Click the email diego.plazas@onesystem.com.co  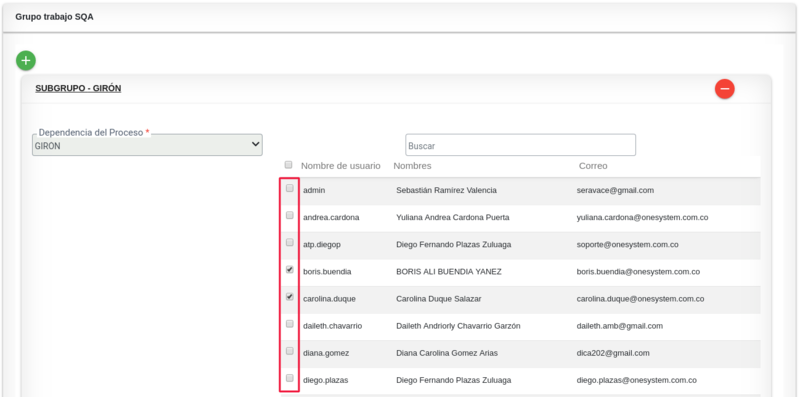(637, 380)
